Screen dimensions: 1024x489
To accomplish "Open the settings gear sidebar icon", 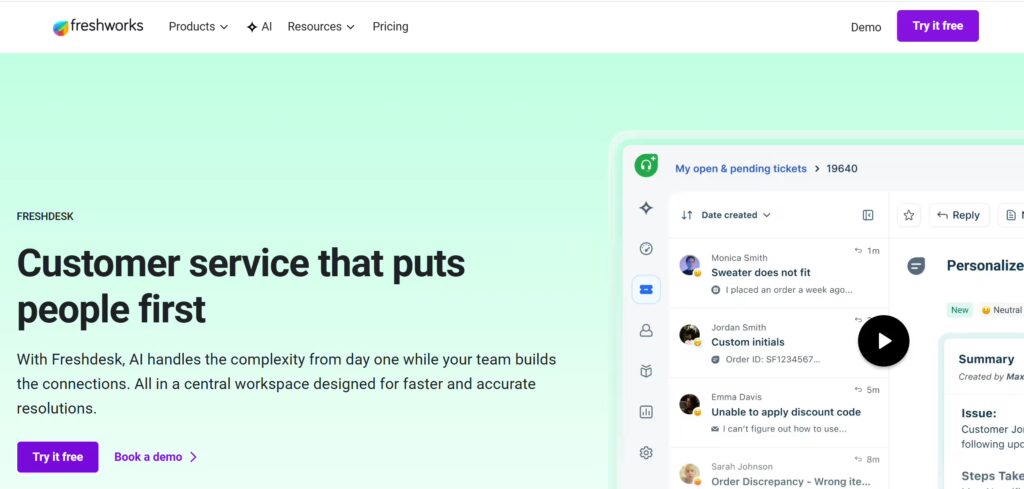I will click(x=646, y=452).
